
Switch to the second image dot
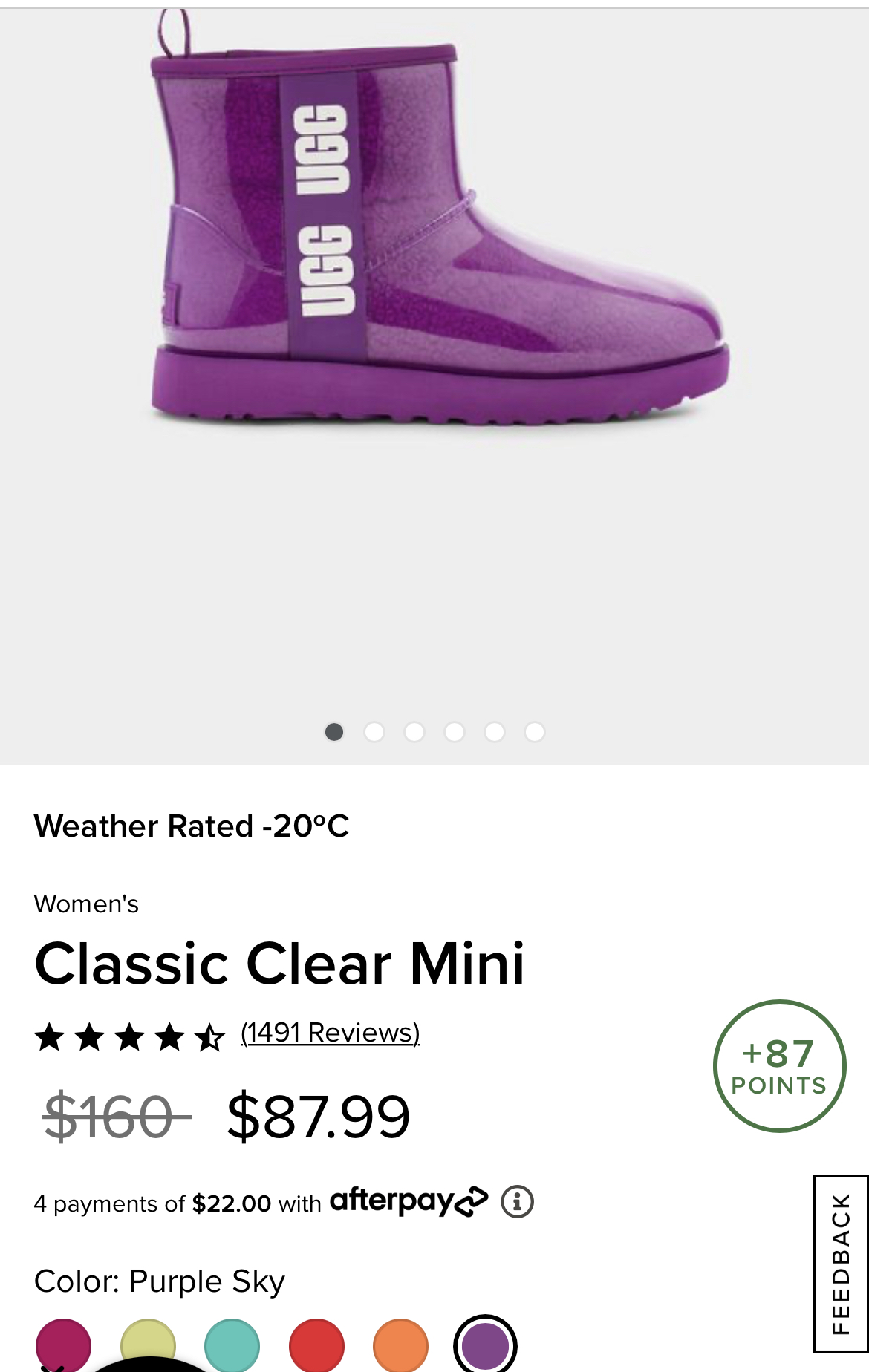point(374,732)
